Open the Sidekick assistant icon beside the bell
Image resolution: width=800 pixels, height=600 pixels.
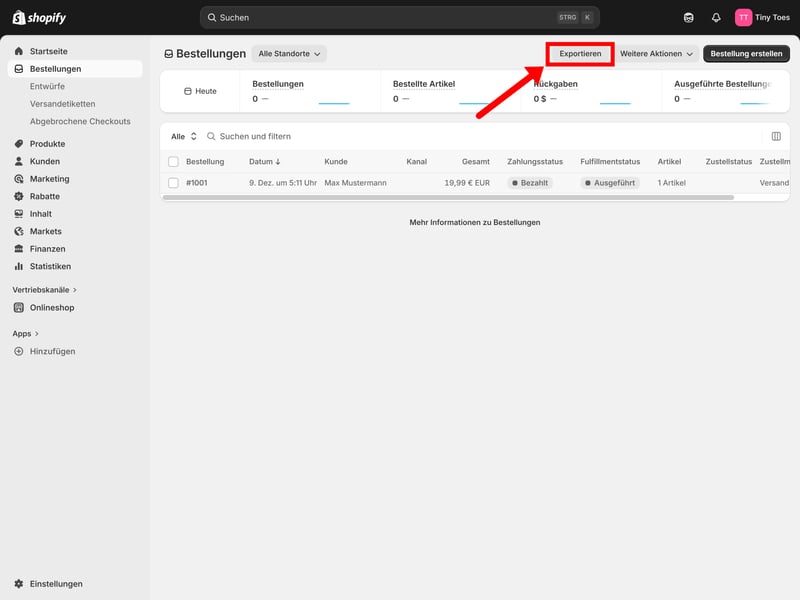(x=688, y=17)
